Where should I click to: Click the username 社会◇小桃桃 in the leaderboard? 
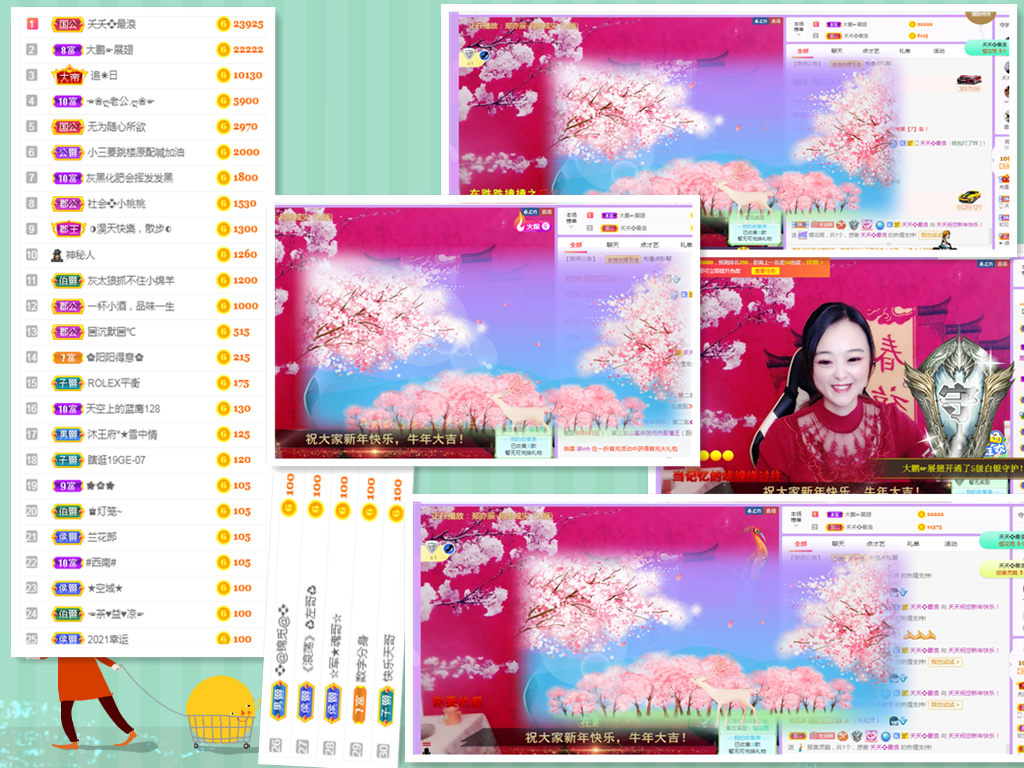(116, 204)
